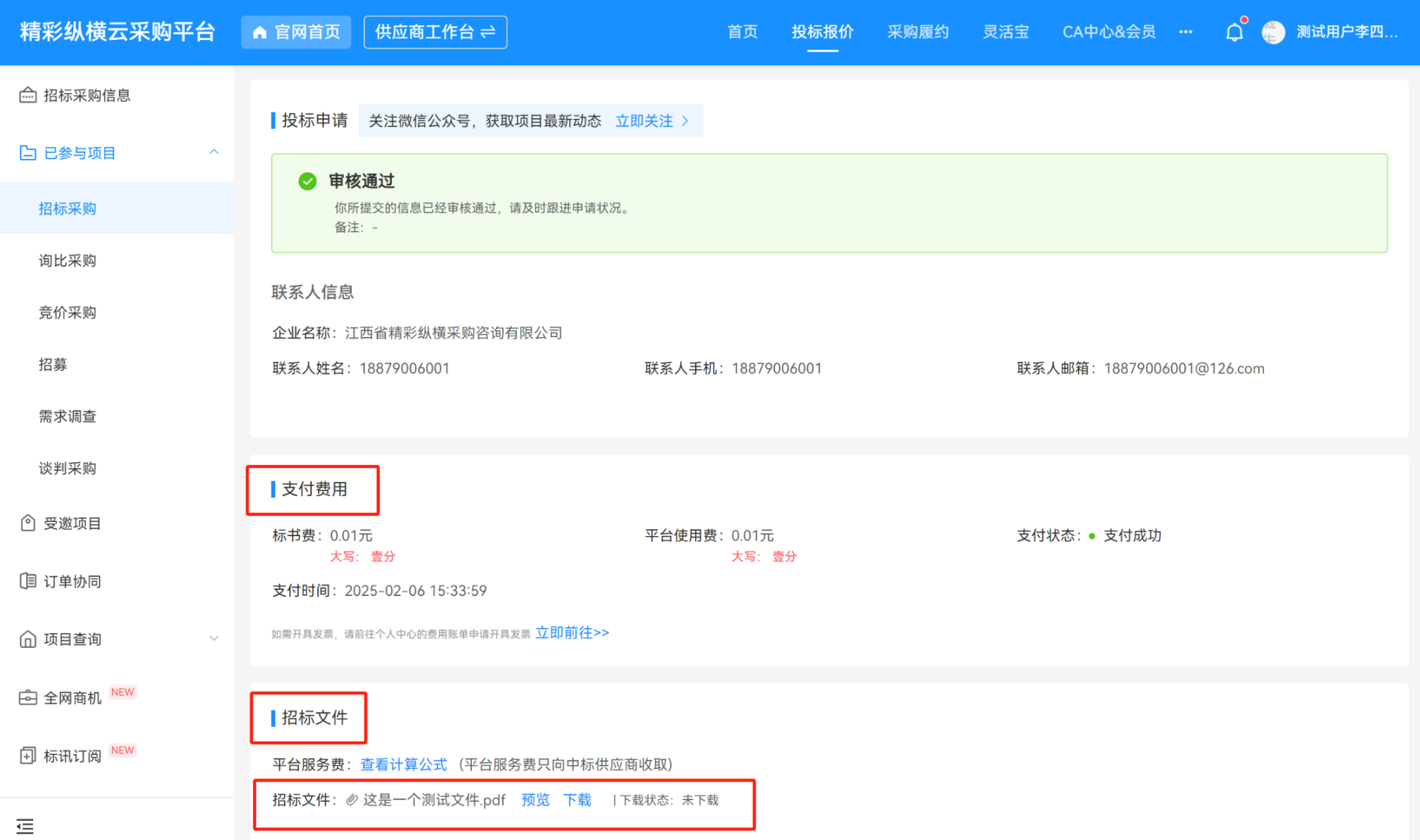
Task: Collapse the 已参与项目 sidebar group
Action: pos(214,152)
